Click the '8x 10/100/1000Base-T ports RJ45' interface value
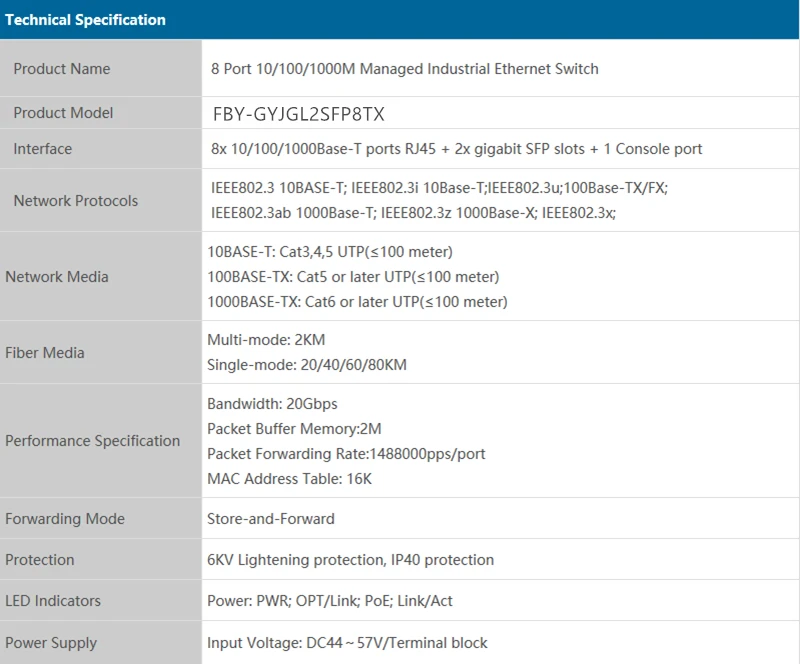The width and height of the screenshot is (800, 664). coord(457,149)
